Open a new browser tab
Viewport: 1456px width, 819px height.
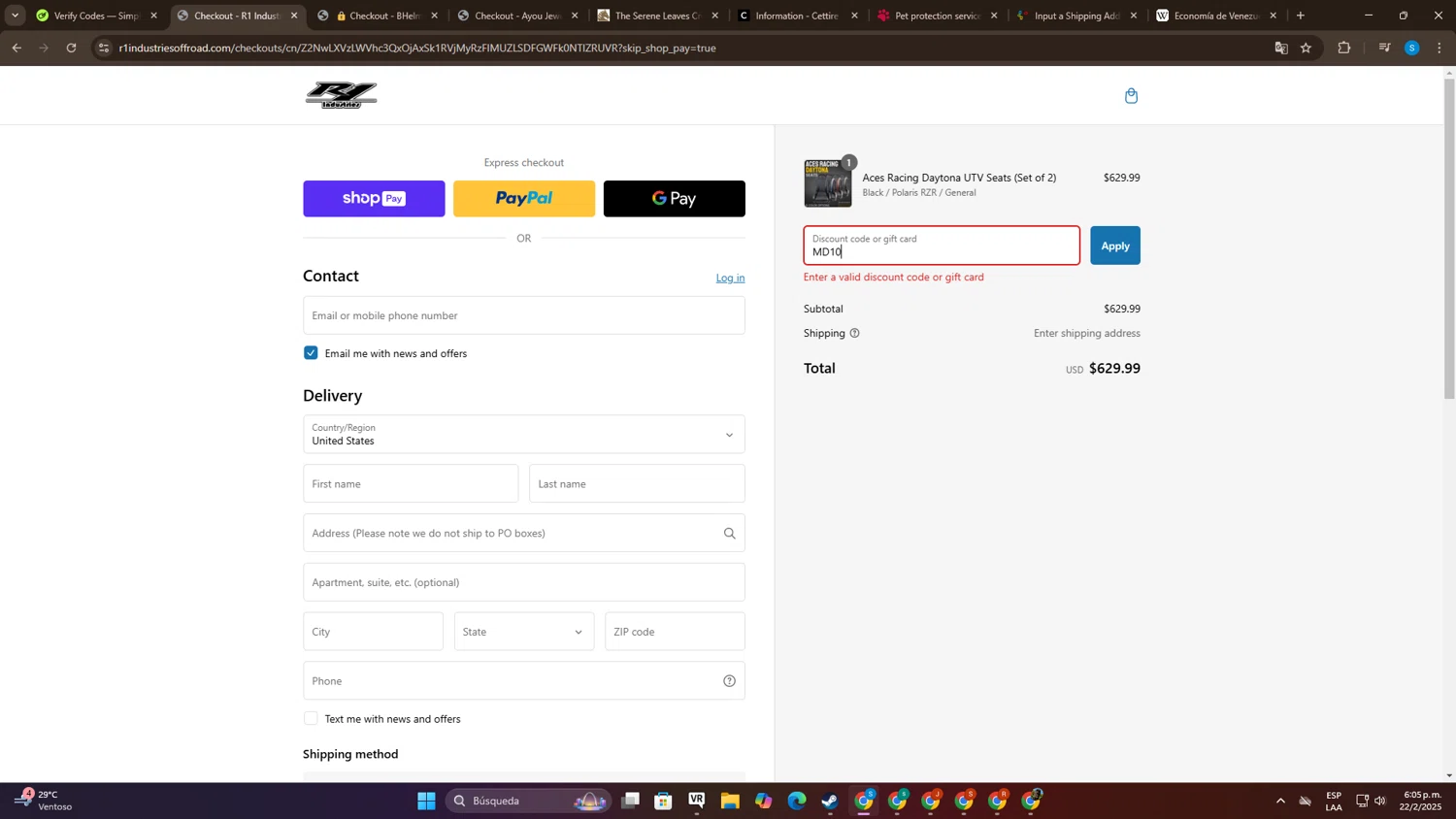1301,16
